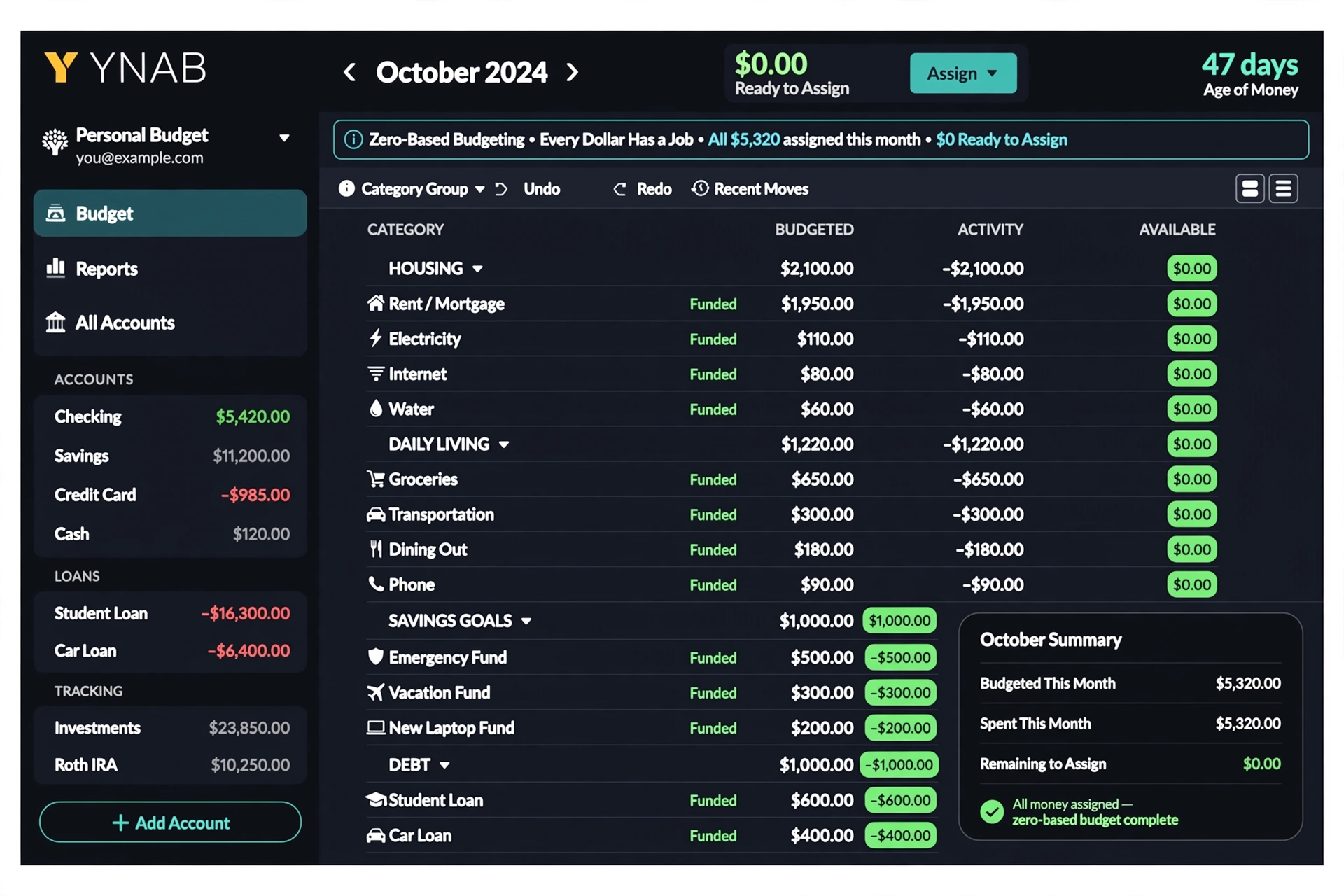Click the New Laptop Fund laptop icon

(376, 727)
